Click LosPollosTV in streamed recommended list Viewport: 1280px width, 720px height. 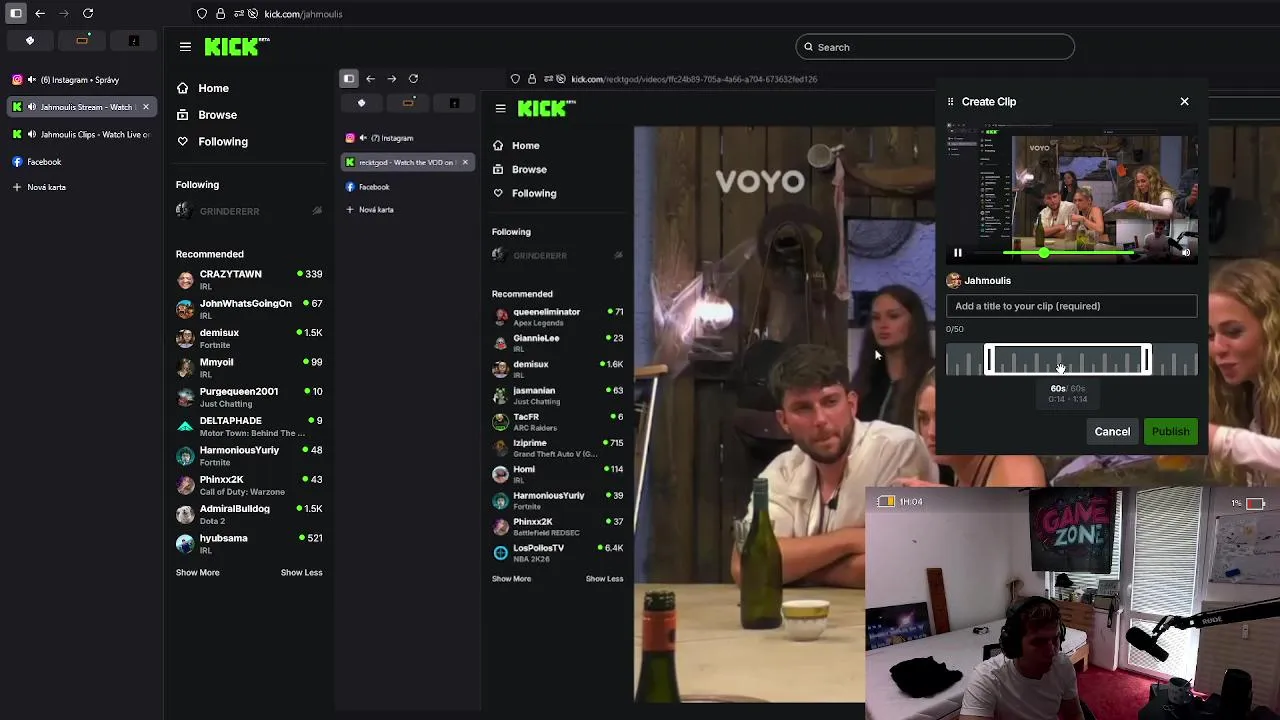coord(557,553)
